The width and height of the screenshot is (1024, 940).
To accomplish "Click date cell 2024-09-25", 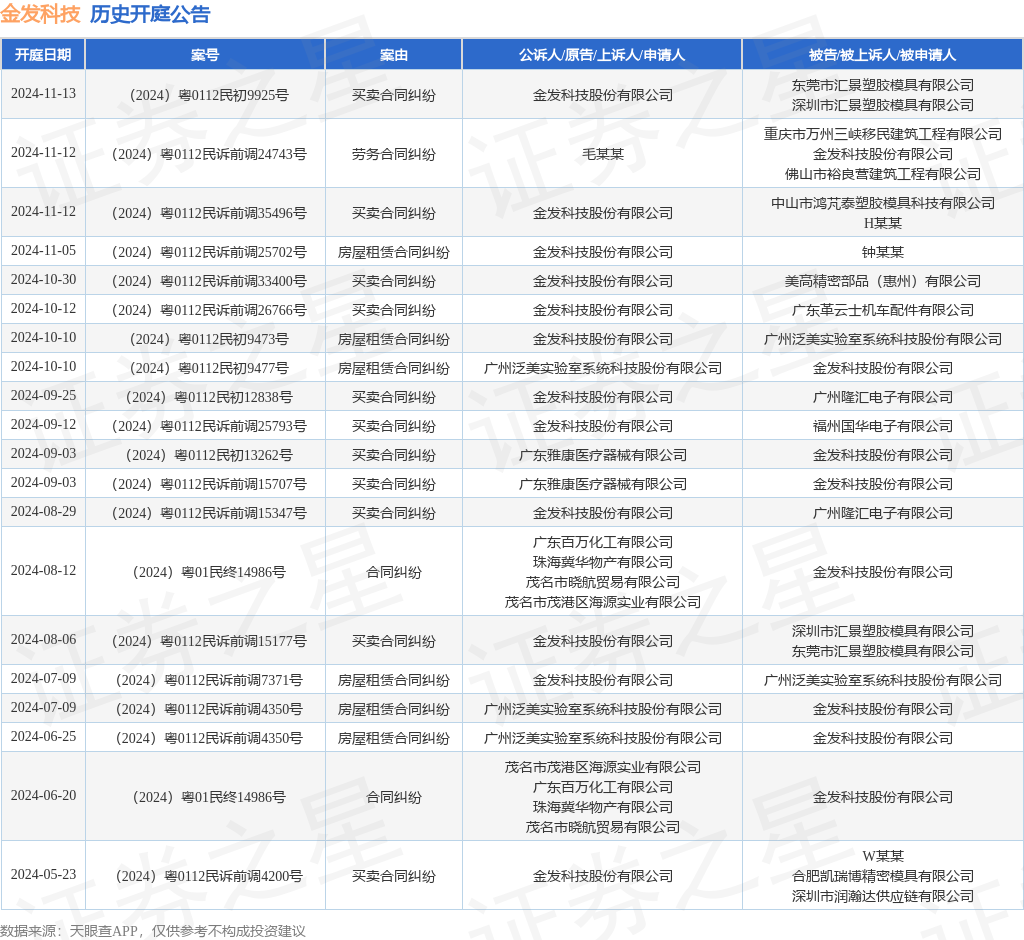I will click(x=43, y=396).
